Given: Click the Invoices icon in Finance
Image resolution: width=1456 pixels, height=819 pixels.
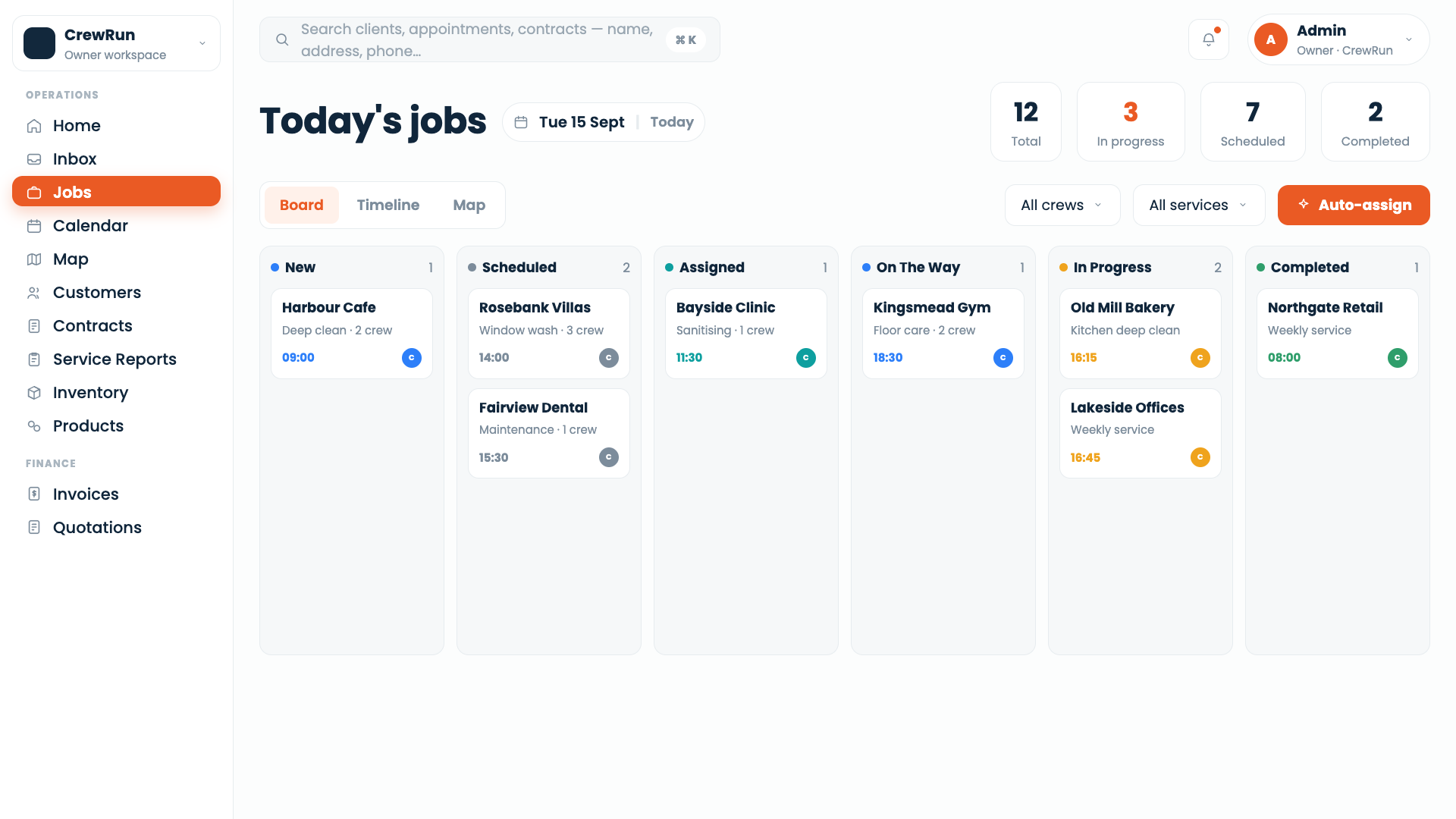Looking at the screenshot, I should point(34,494).
